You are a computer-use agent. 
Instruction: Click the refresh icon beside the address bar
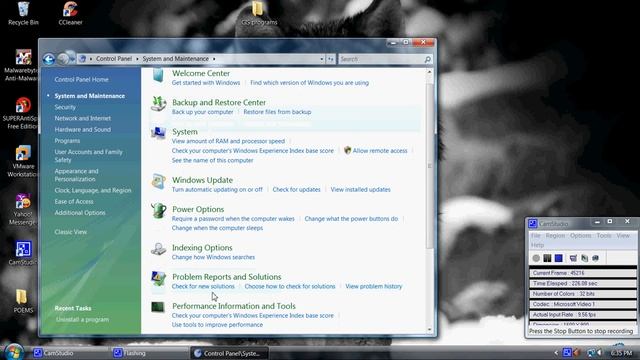pyautogui.click(x=331, y=59)
